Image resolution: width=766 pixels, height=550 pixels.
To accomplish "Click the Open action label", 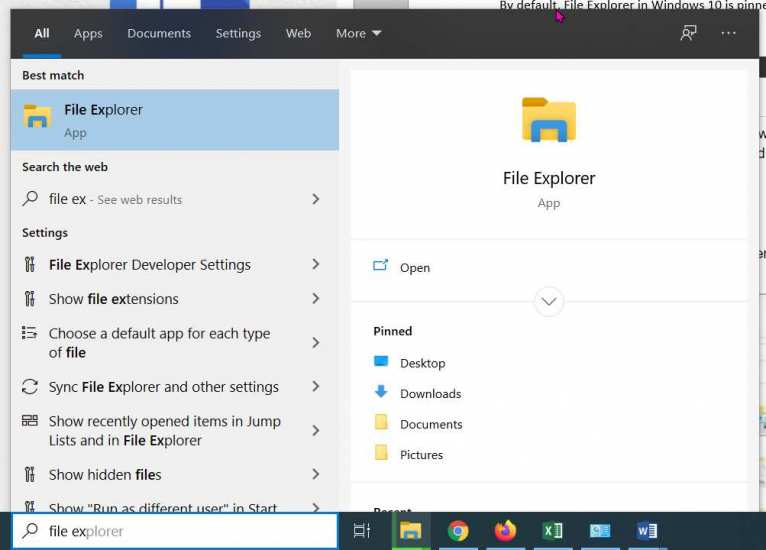I will (x=415, y=268).
